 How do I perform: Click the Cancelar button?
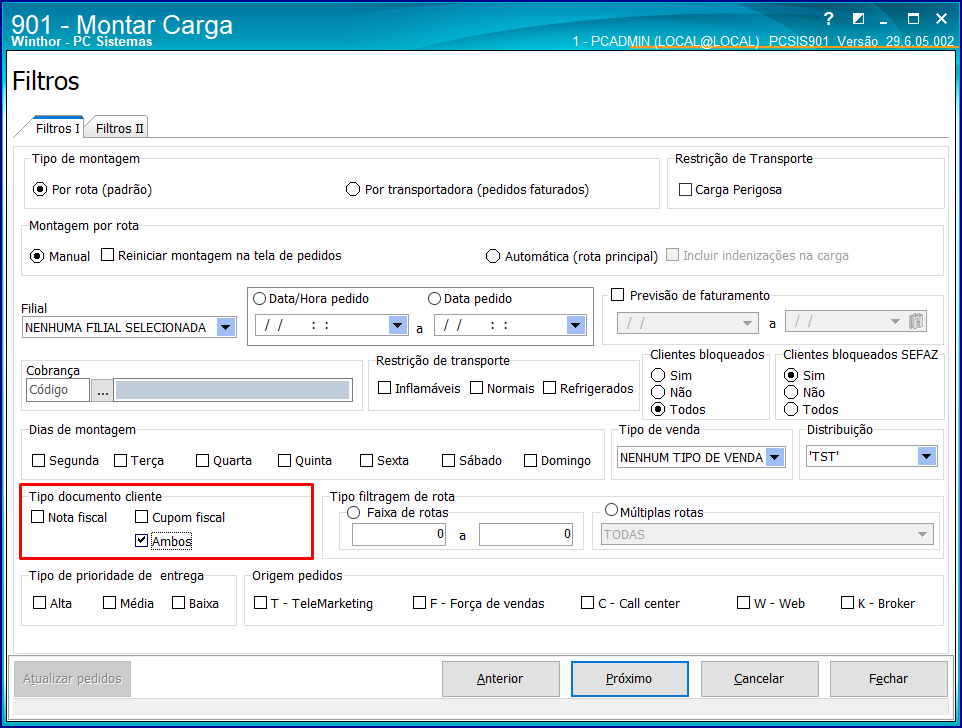(x=760, y=679)
